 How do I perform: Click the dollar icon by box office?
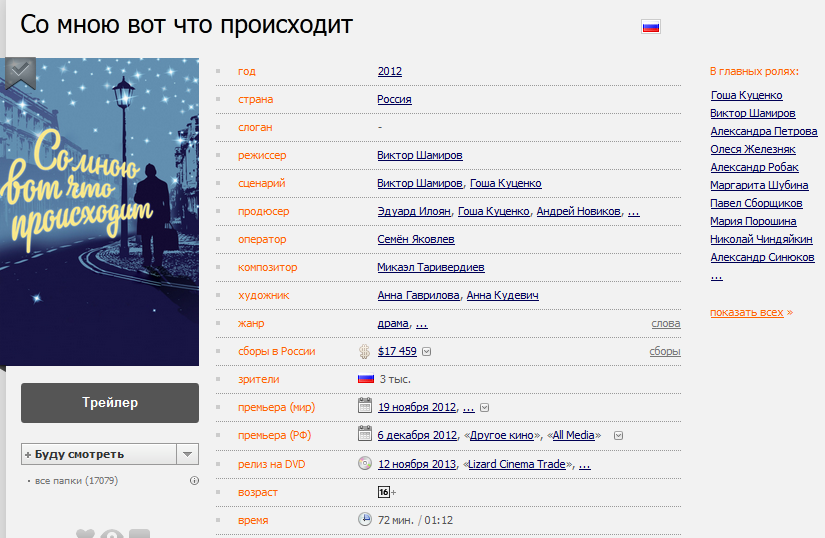pos(364,351)
